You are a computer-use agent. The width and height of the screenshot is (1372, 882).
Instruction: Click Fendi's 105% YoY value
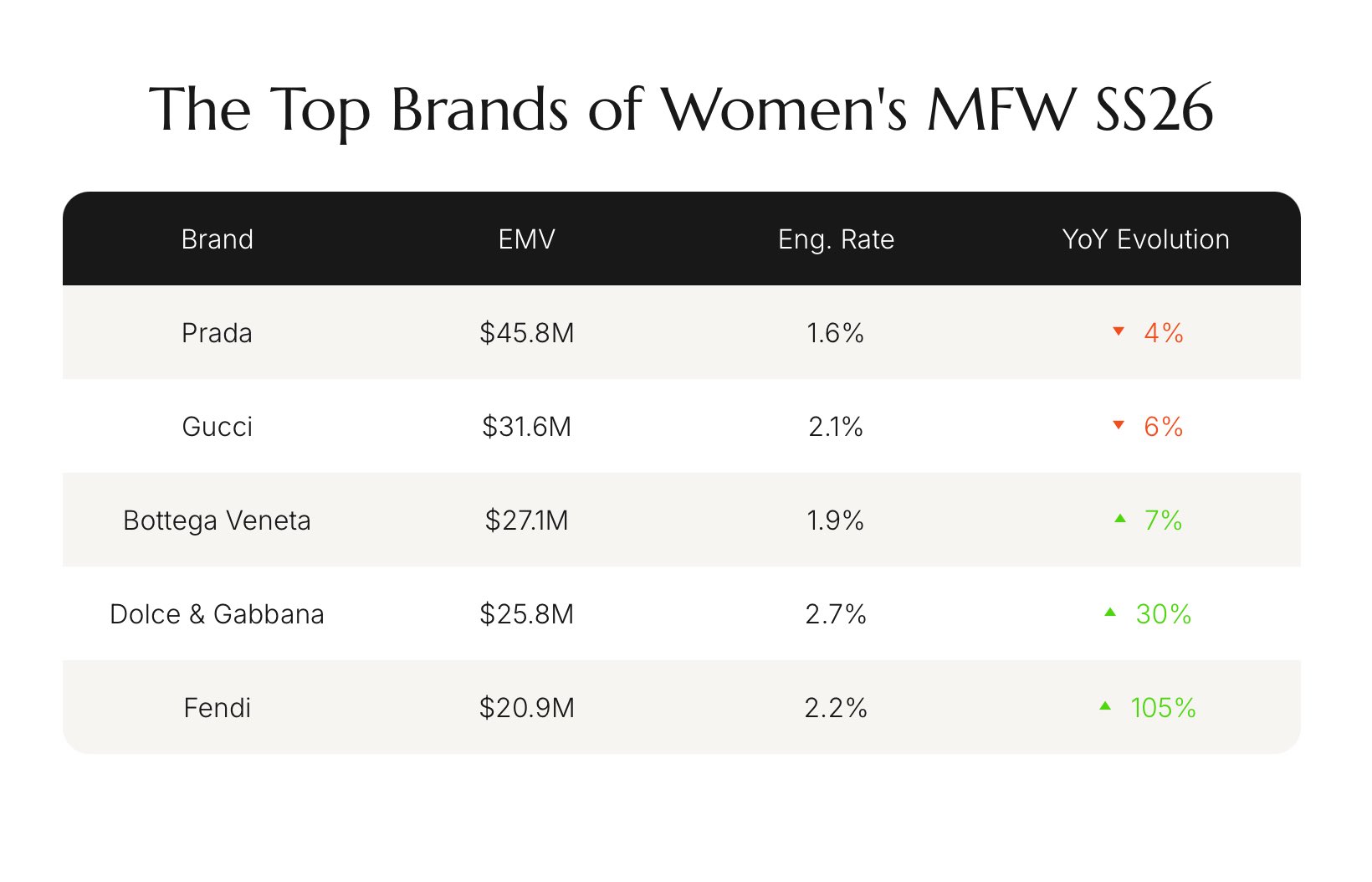[x=1163, y=708]
